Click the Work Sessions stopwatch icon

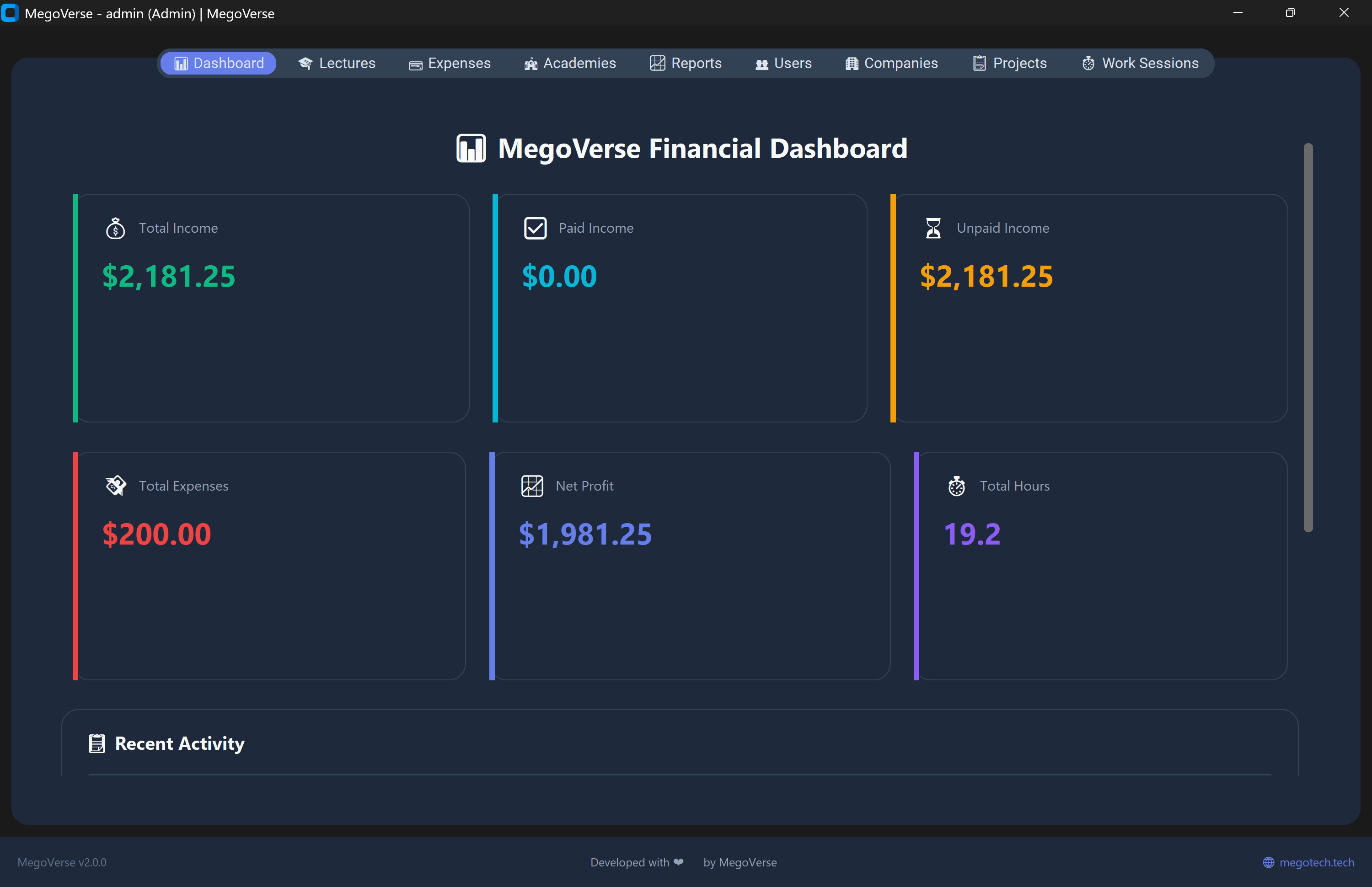pyautogui.click(x=1088, y=64)
